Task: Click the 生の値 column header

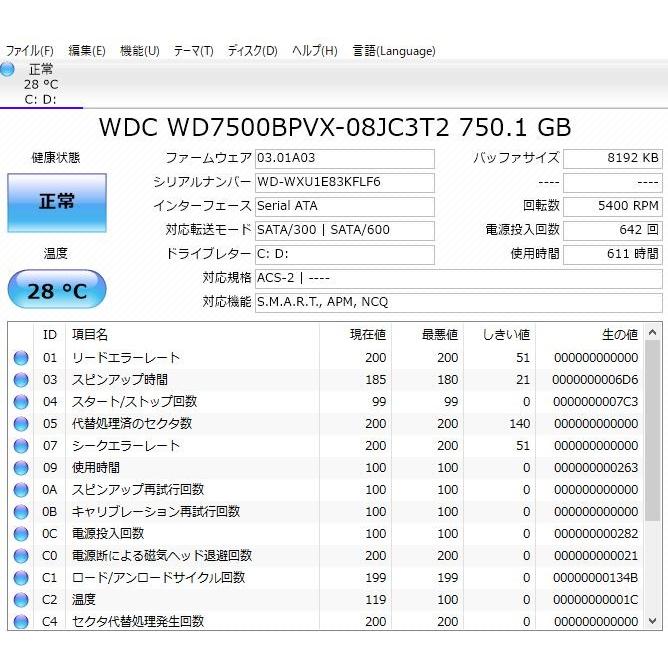Action: (589, 335)
